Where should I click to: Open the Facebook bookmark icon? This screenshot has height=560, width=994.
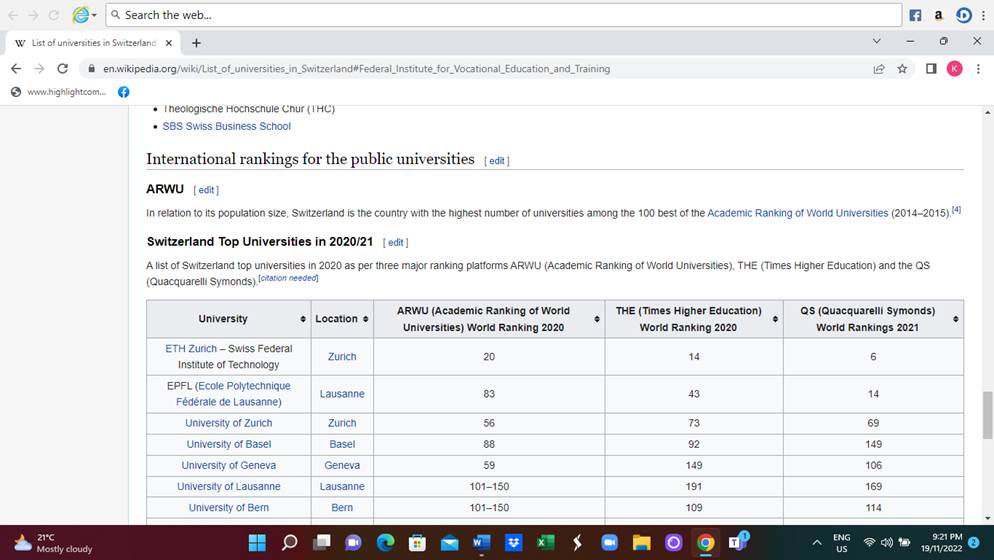(x=124, y=92)
